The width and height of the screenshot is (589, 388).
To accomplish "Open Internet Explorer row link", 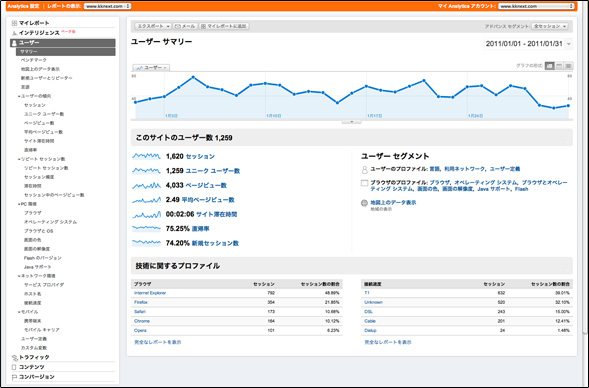I will 150,293.
